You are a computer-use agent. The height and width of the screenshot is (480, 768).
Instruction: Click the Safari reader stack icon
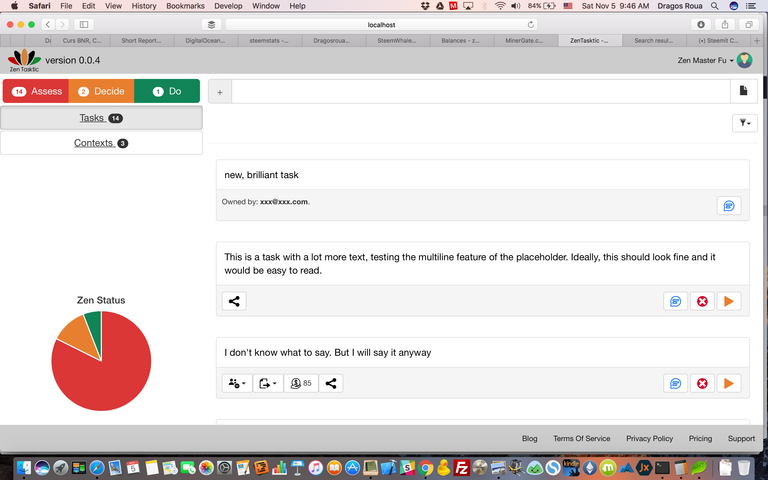(x=211, y=24)
